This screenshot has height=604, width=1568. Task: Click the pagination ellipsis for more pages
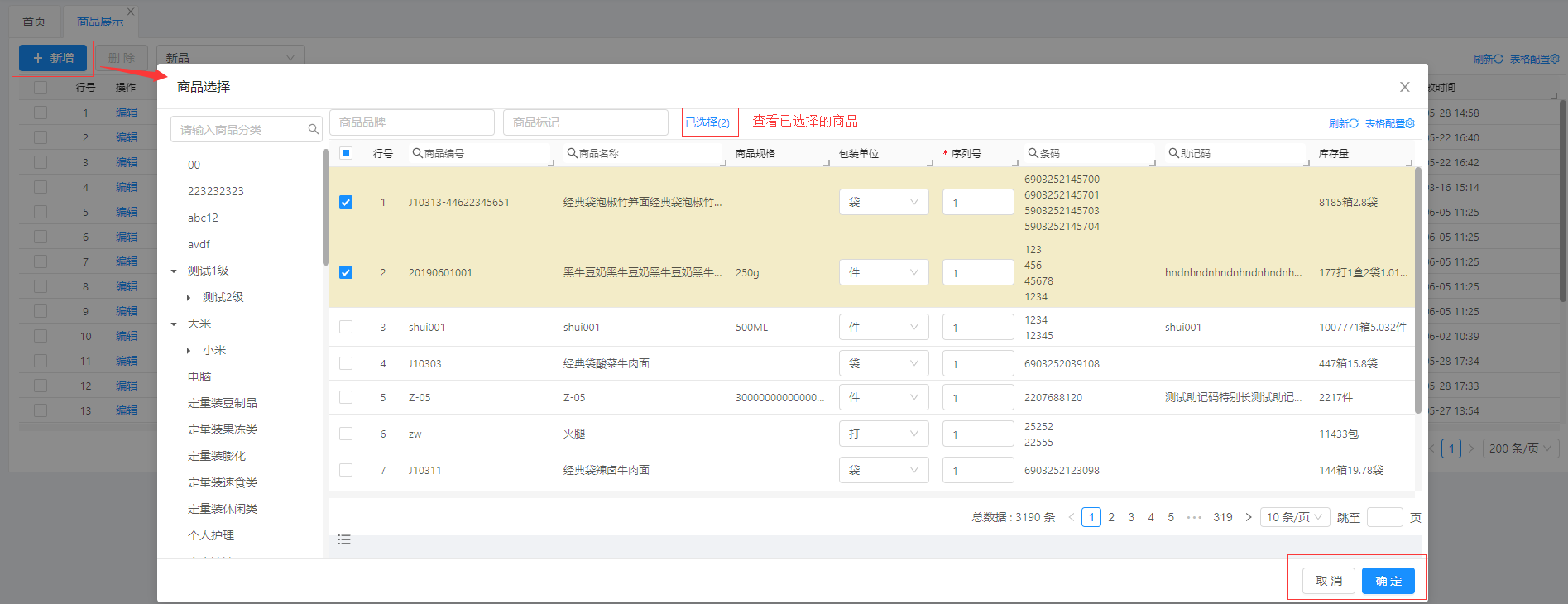pyautogui.click(x=1194, y=517)
